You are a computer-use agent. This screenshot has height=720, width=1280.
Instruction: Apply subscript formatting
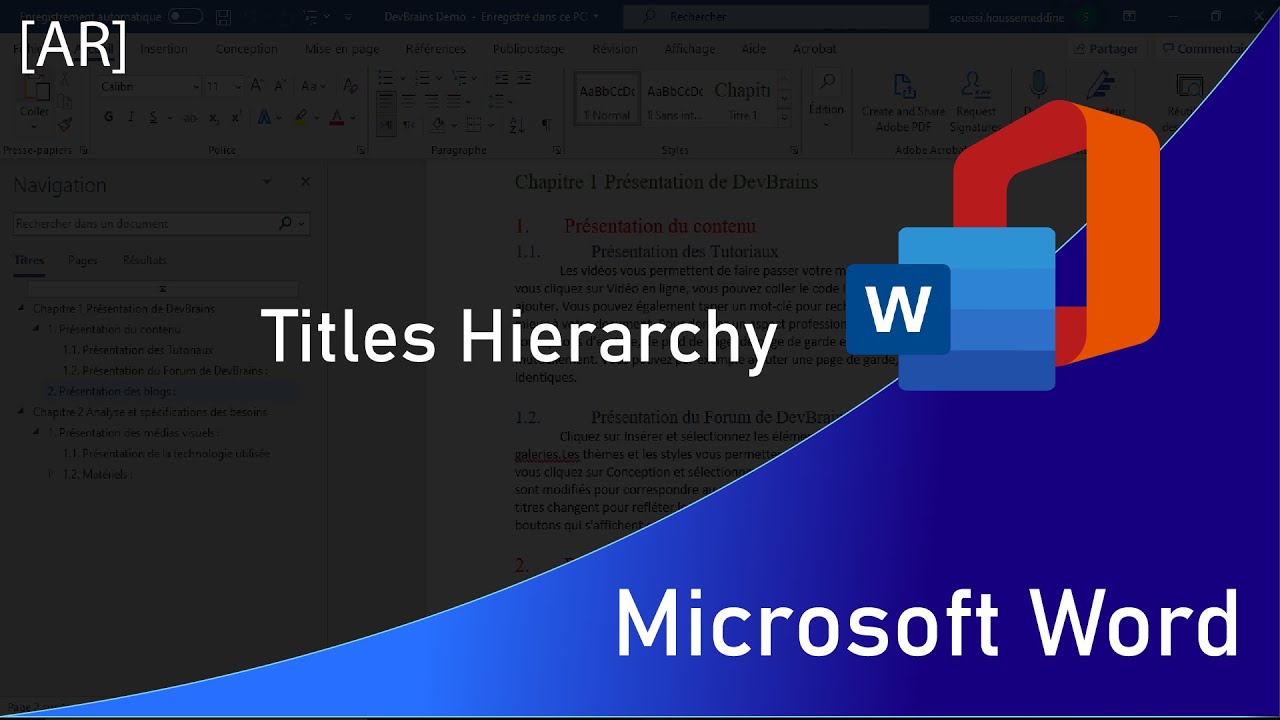pos(214,117)
